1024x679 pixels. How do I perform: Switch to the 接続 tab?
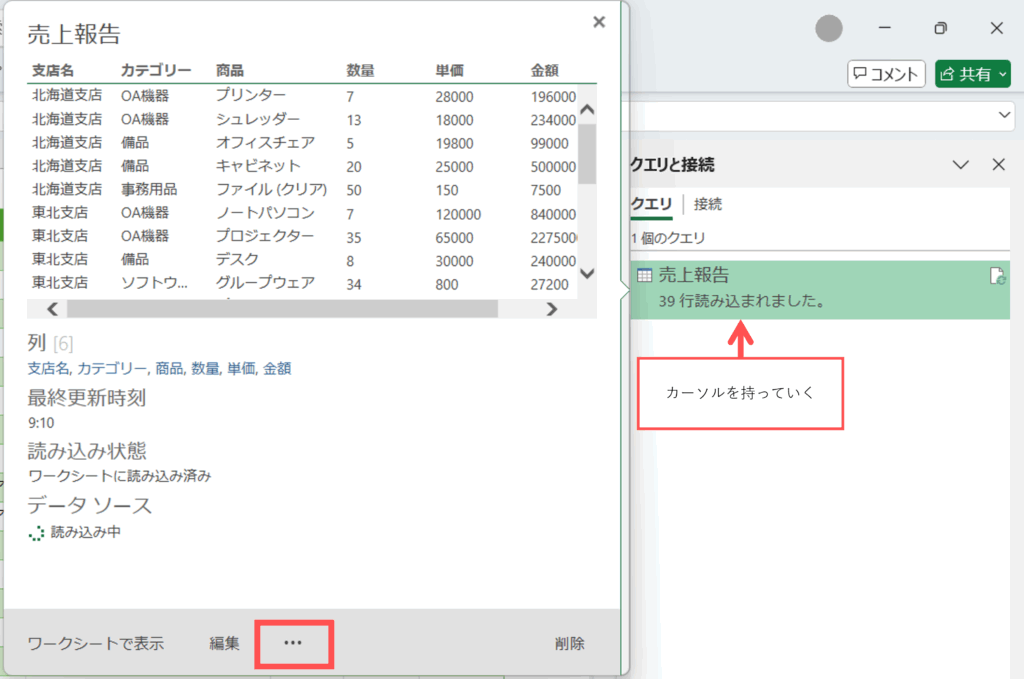(708, 204)
